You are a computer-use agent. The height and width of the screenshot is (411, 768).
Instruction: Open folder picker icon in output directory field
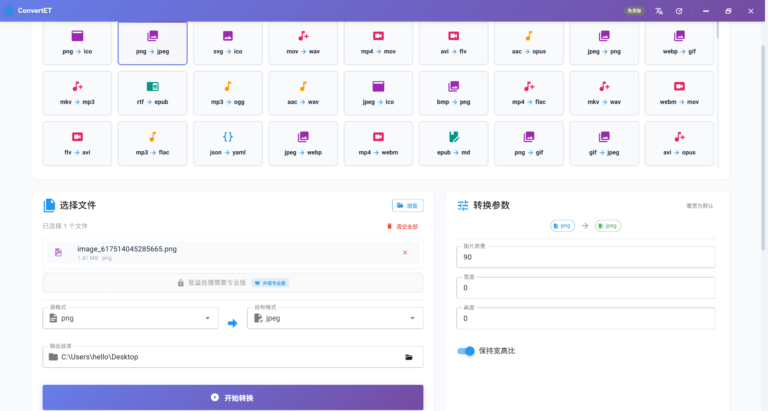[409, 357]
